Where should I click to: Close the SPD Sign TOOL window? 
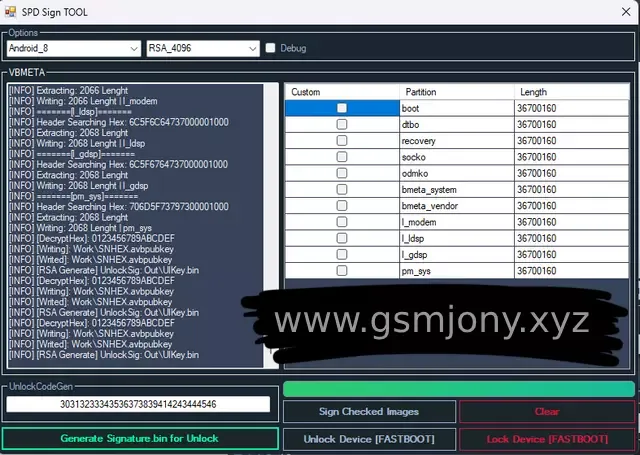(626, 12)
